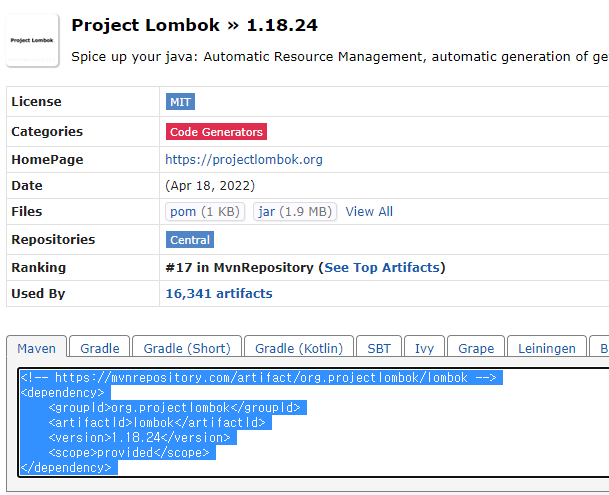
Task: Click the <version>1.18.24</version> line
Action: [139, 438]
